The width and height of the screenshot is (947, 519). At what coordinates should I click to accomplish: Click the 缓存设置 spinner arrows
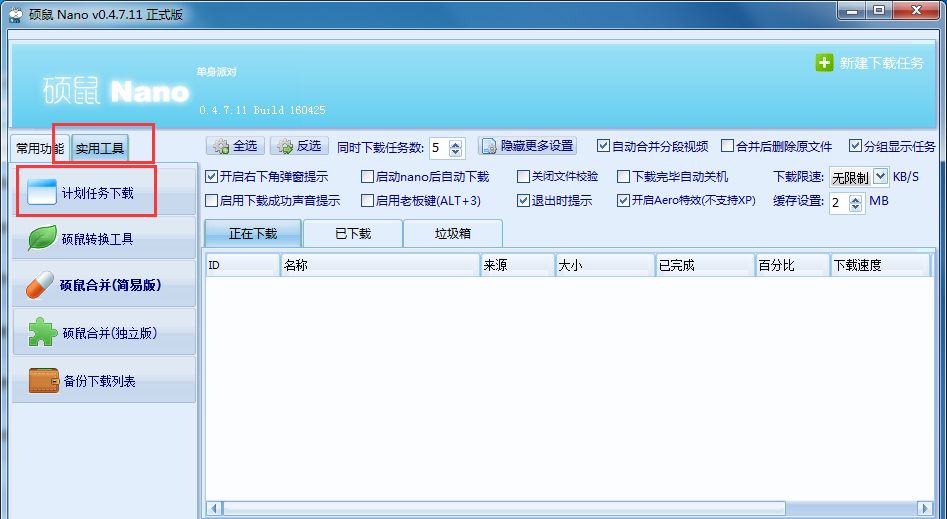pyautogui.click(x=855, y=203)
